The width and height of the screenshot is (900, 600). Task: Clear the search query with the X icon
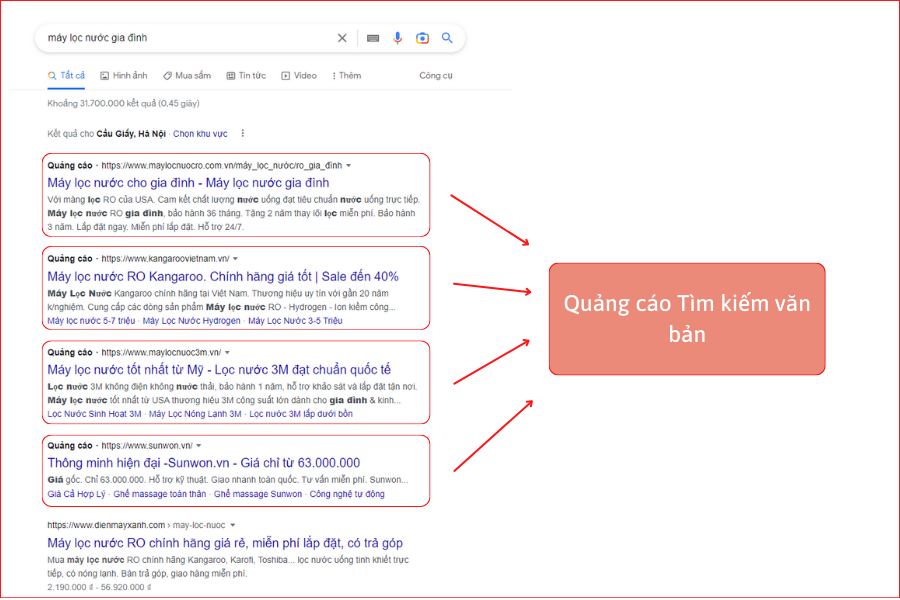(x=342, y=38)
